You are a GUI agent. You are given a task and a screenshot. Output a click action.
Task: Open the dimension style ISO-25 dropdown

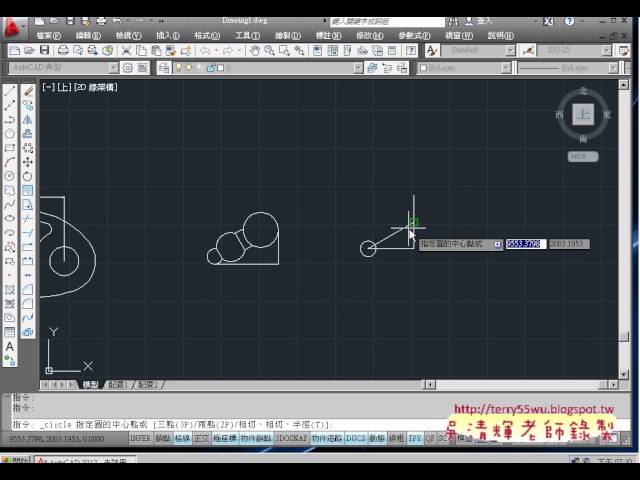(607, 51)
